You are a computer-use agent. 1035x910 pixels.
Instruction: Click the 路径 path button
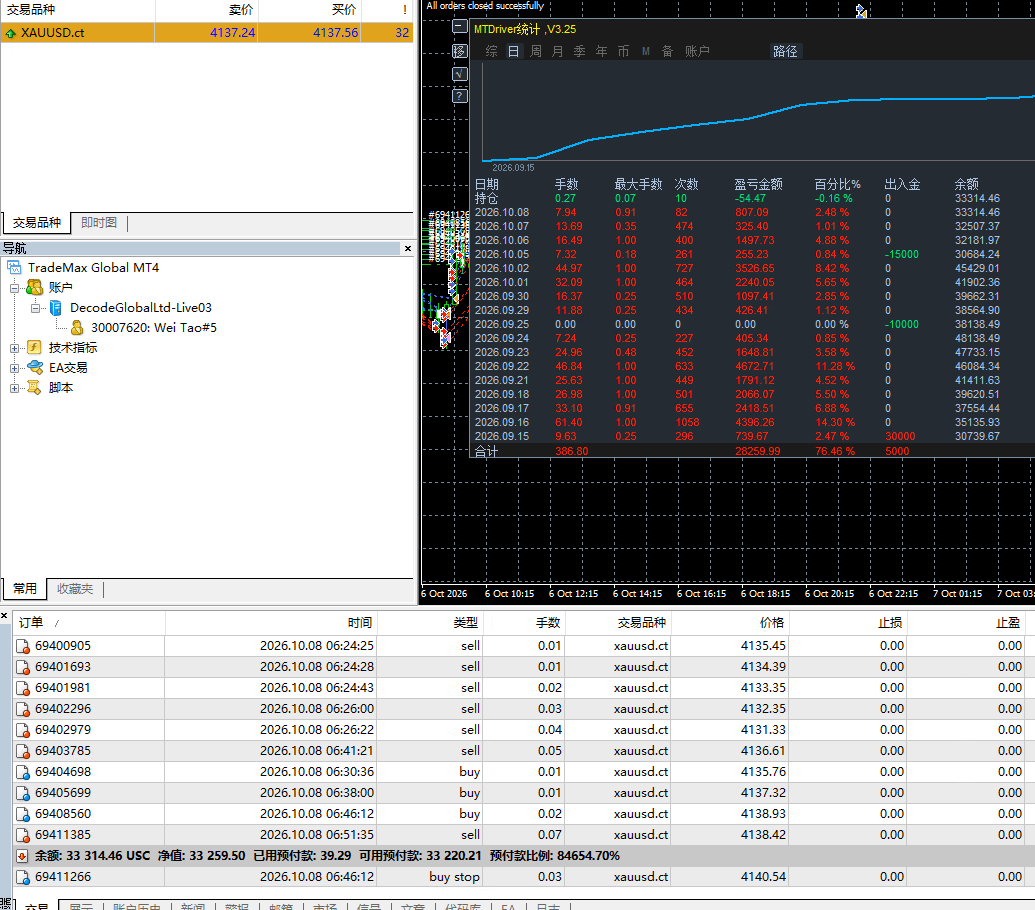pyautogui.click(x=785, y=51)
